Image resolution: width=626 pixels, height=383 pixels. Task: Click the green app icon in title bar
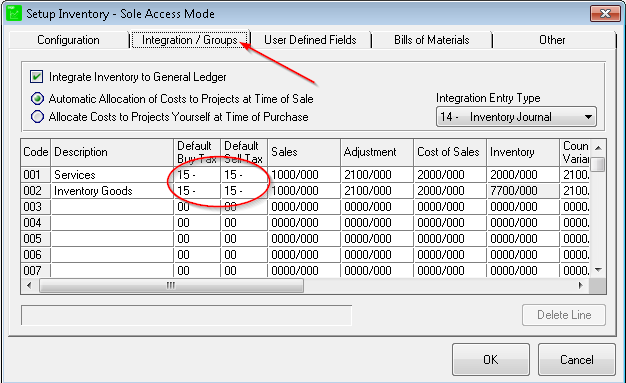click(14, 13)
